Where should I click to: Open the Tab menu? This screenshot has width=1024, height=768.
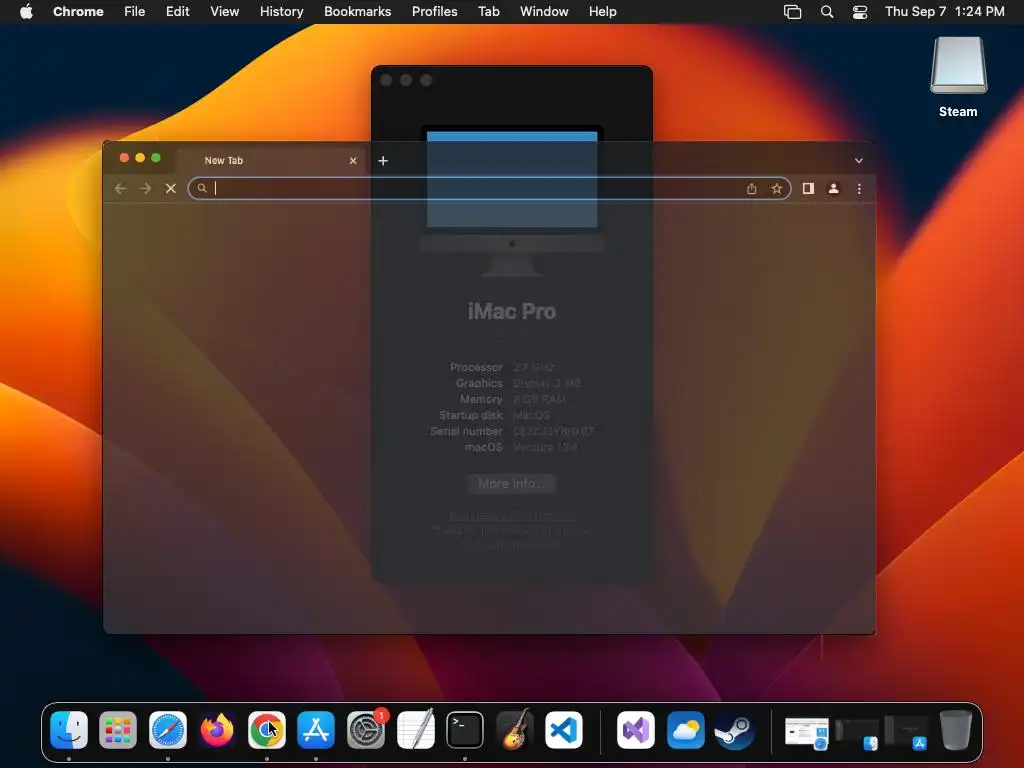pyautogui.click(x=488, y=12)
